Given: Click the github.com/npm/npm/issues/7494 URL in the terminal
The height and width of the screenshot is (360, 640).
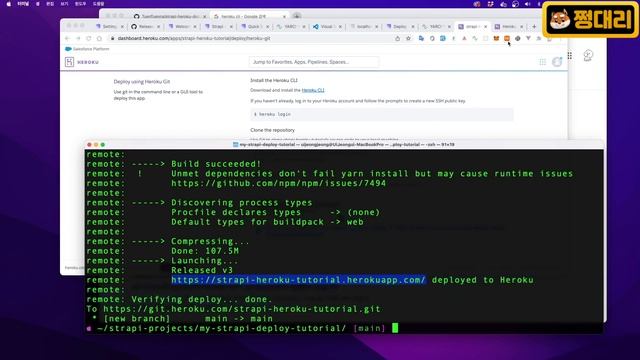Looking at the screenshot, I should (x=278, y=183).
